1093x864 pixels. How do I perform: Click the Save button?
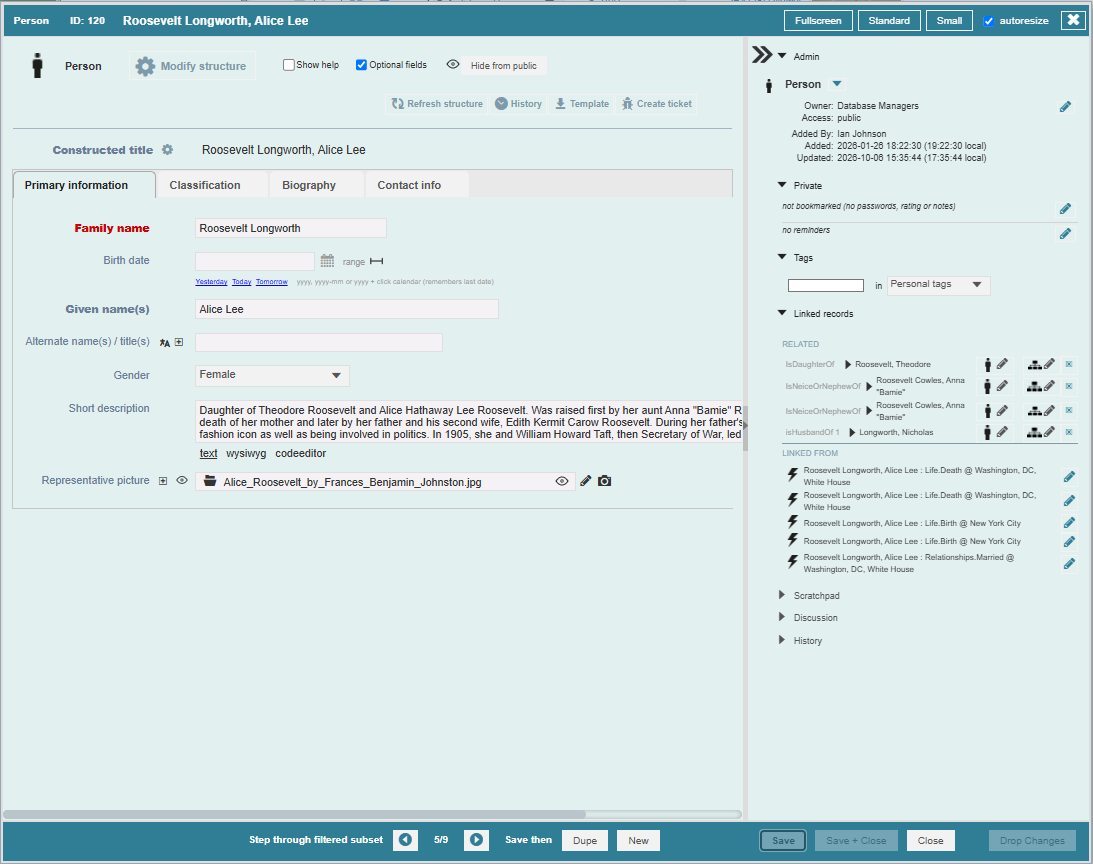click(x=783, y=840)
